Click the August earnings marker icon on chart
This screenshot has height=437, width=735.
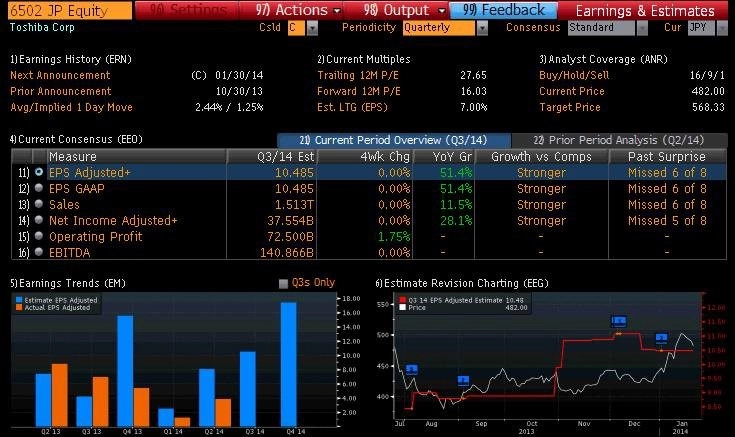tap(463, 380)
